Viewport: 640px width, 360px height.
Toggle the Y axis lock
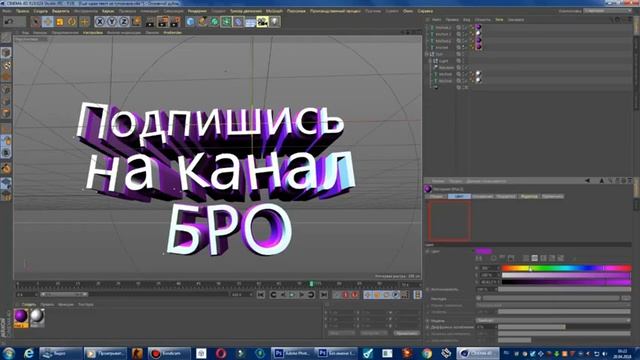pos(111,22)
